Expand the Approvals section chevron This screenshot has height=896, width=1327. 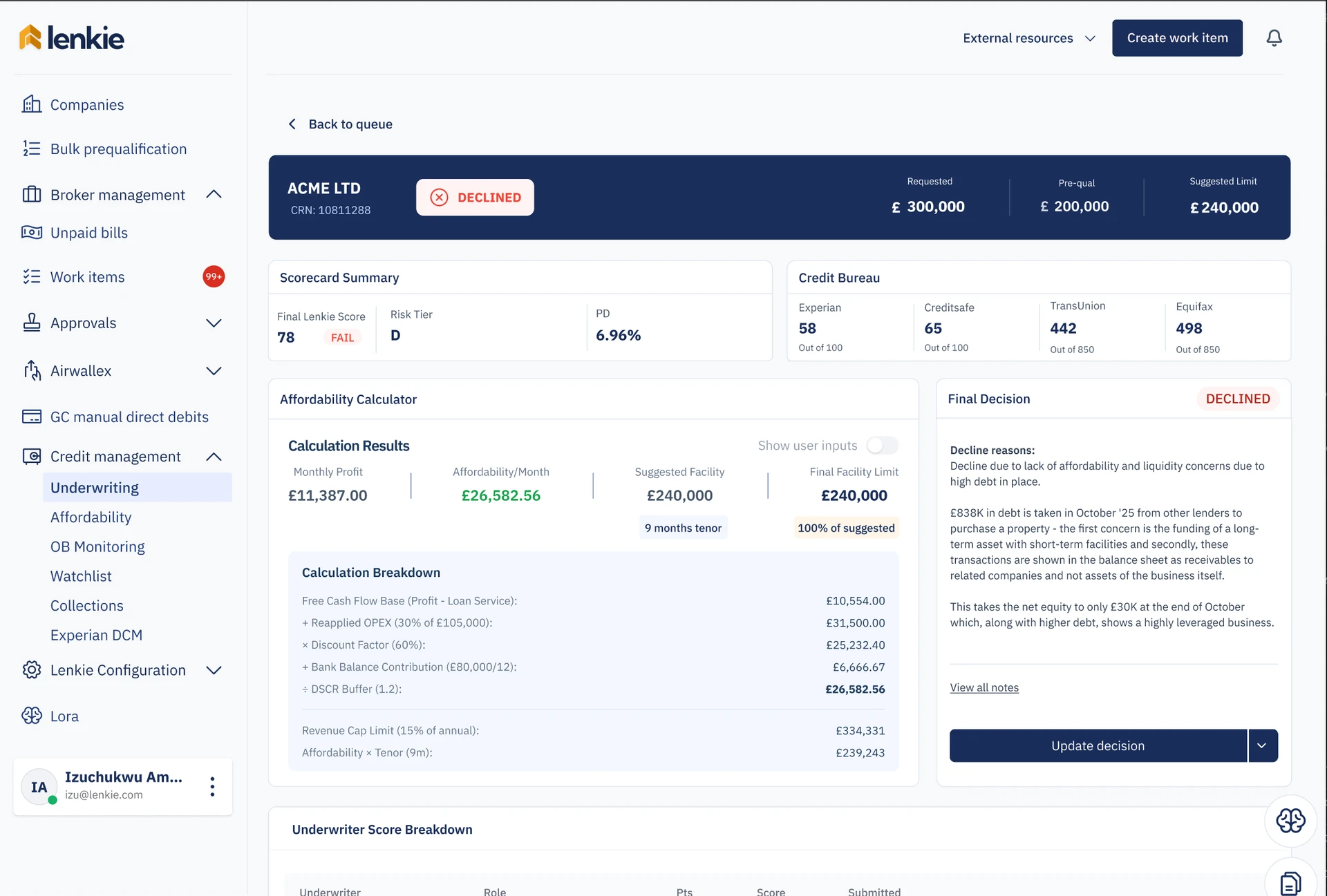[x=214, y=323]
